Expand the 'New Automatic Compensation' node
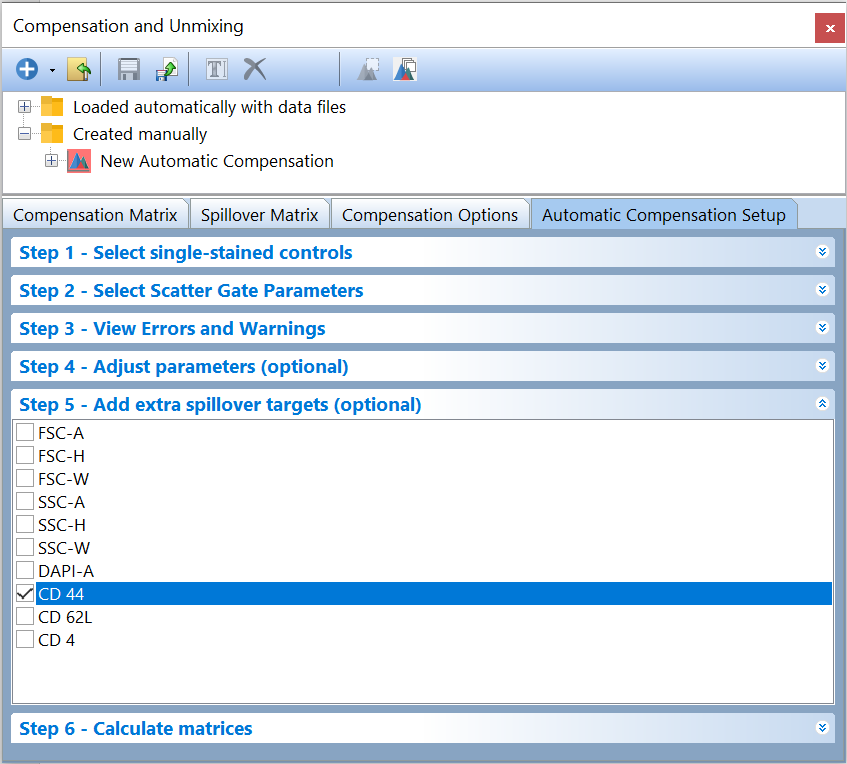Image resolution: width=847 pixels, height=764 pixels. tap(51, 160)
